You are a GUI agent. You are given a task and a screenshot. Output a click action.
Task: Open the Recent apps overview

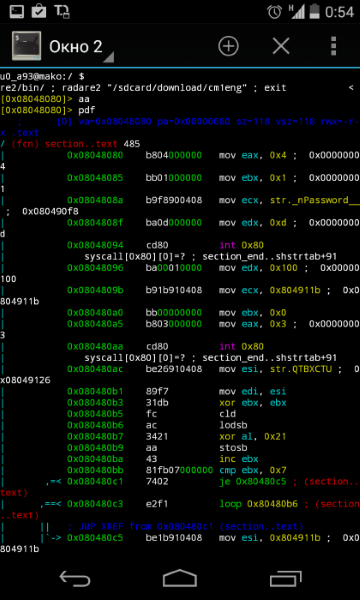click(285, 578)
